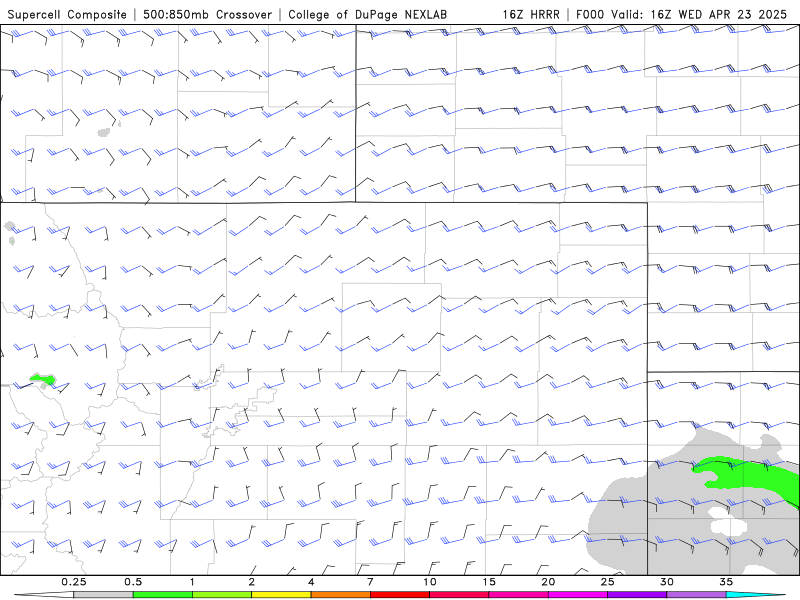Click the colorbar label '1'
The image size is (800, 600).
(192, 582)
